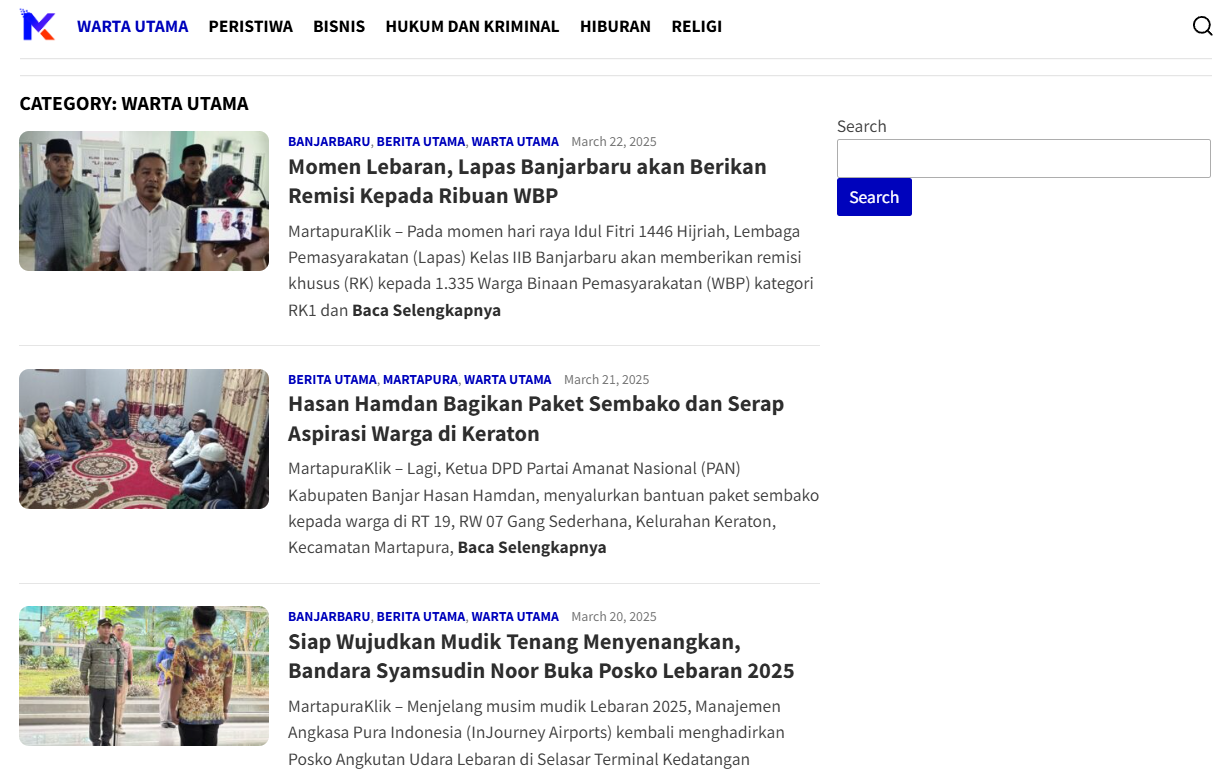Image resolution: width=1225 pixels, height=773 pixels.
Task: Click WARTA UTAMA tag on March 21 article
Action: point(508,380)
